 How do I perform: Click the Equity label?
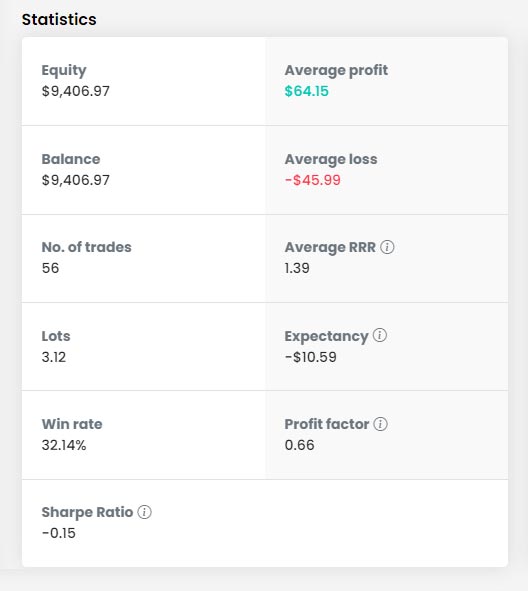[x=64, y=70]
